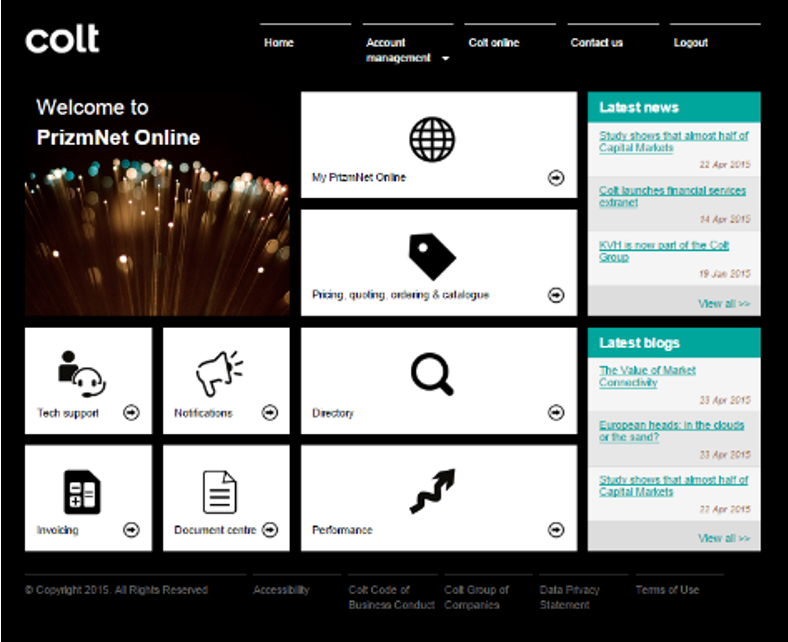Click Logout in the navigation
788x642 pixels.
691,43
